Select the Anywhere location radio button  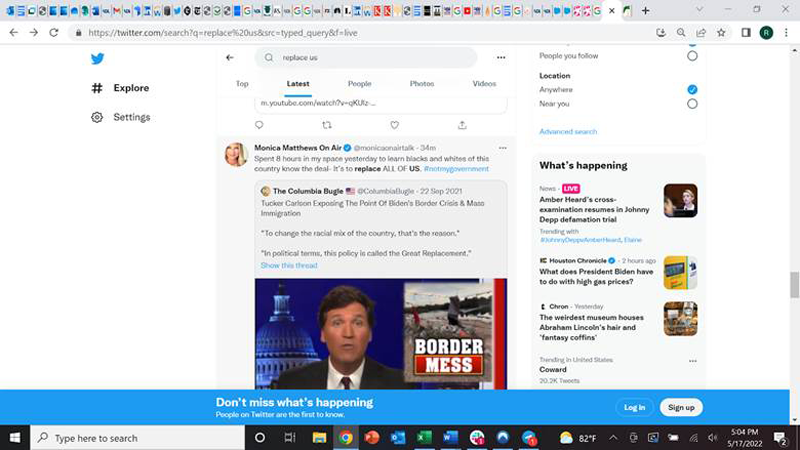692,90
